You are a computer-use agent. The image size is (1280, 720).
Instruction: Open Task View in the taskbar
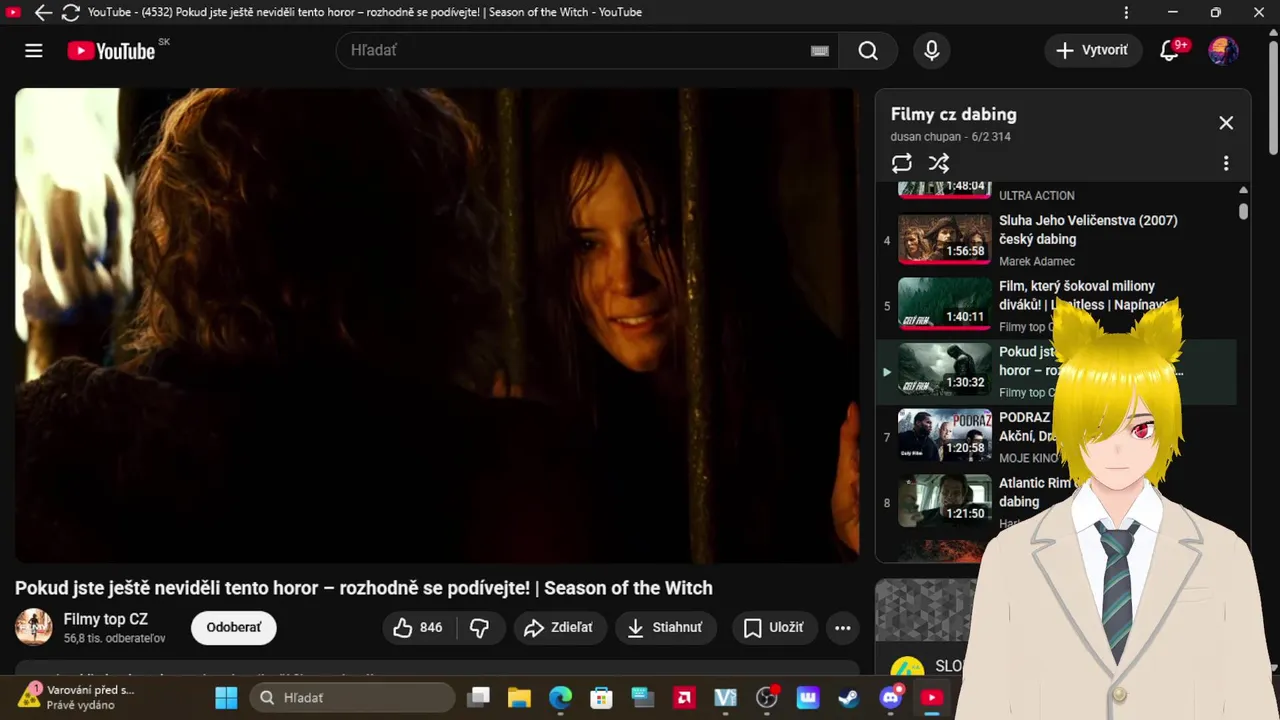pyautogui.click(x=480, y=697)
